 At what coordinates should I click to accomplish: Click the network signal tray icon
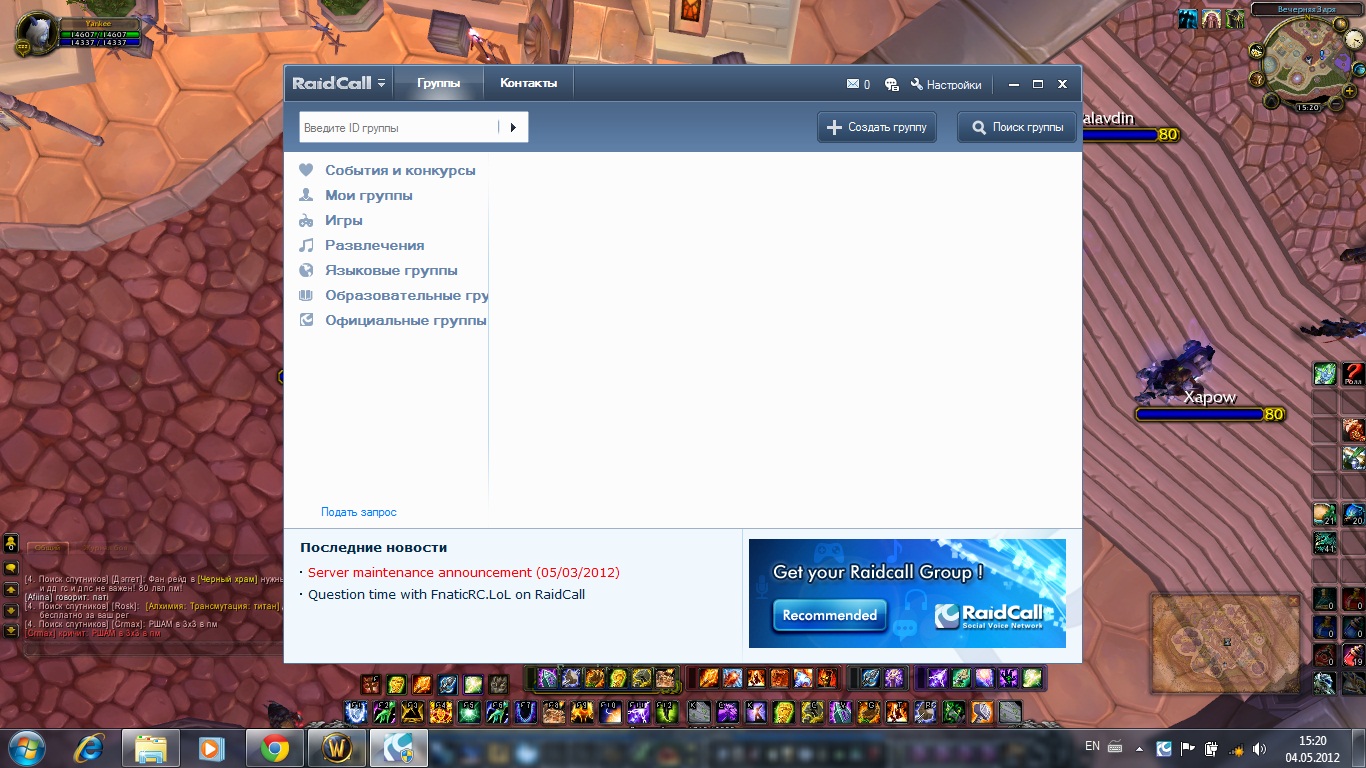pyautogui.click(x=1235, y=748)
